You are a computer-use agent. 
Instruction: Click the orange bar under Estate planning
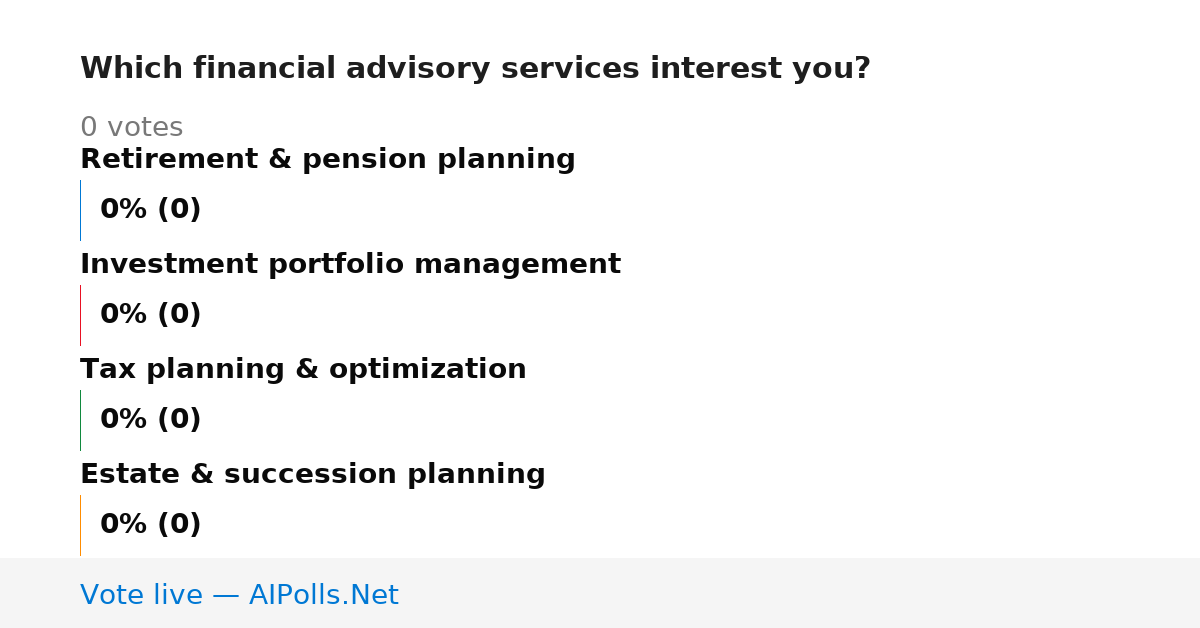click(80, 525)
